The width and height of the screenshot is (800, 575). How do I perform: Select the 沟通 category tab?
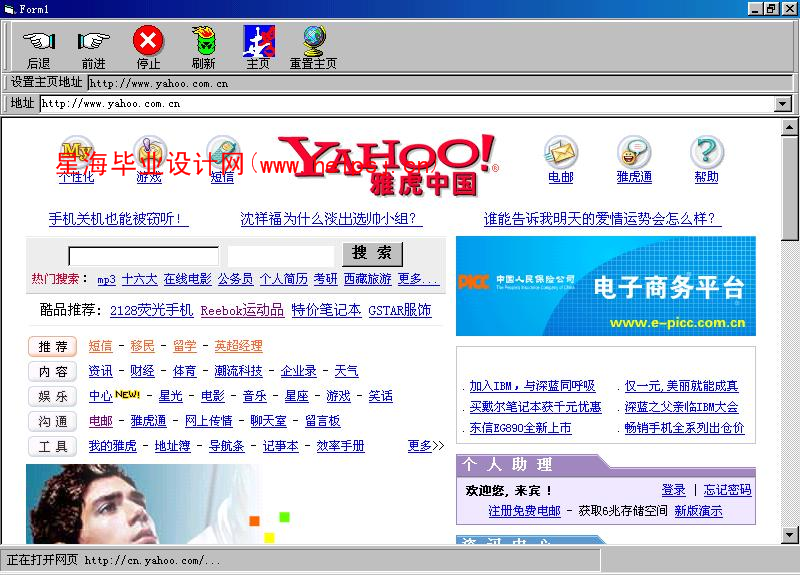[x=53, y=421]
